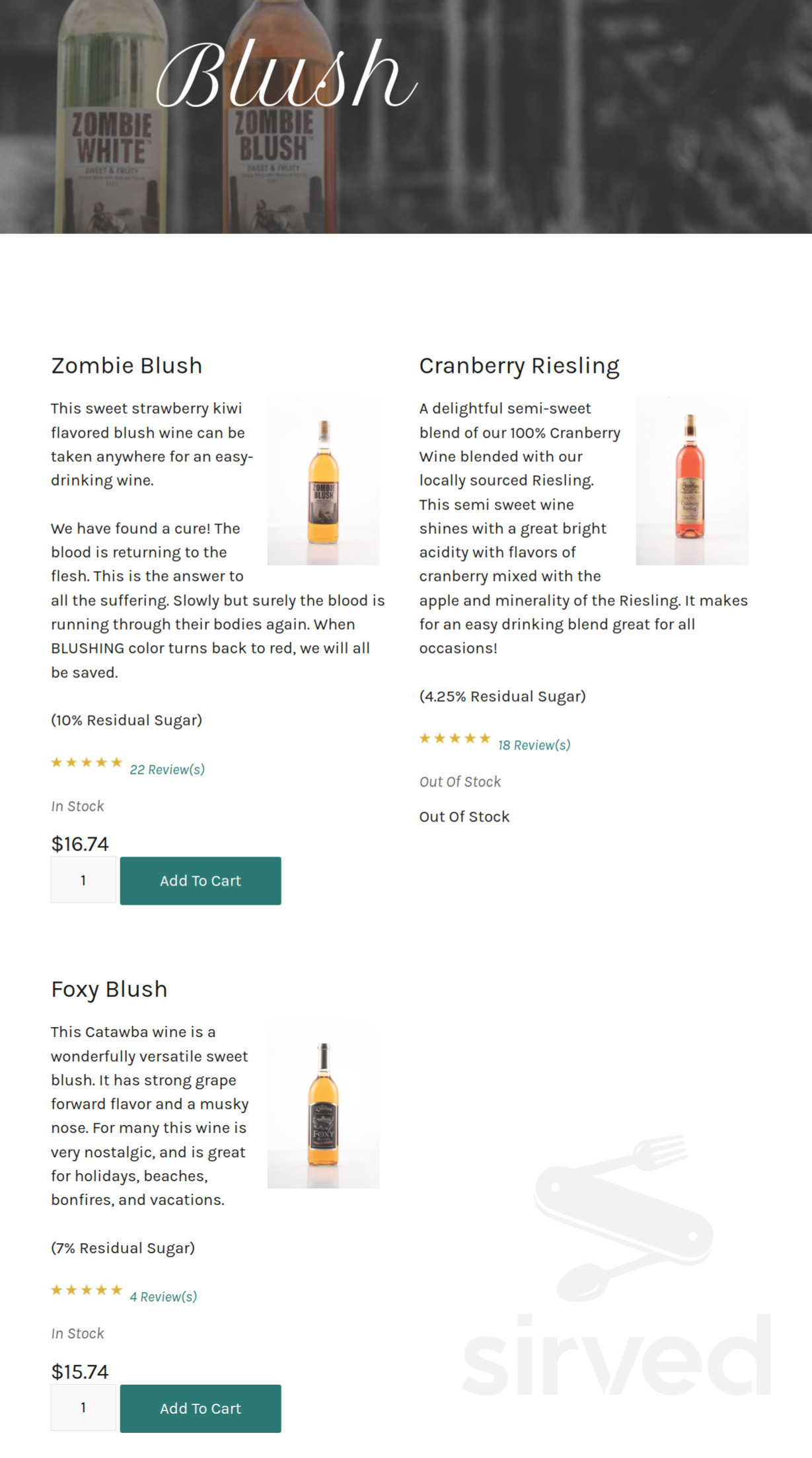Select the quantity field for Zombie Blush
Image resolution: width=812 pixels, height=1458 pixels.
point(83,880)
